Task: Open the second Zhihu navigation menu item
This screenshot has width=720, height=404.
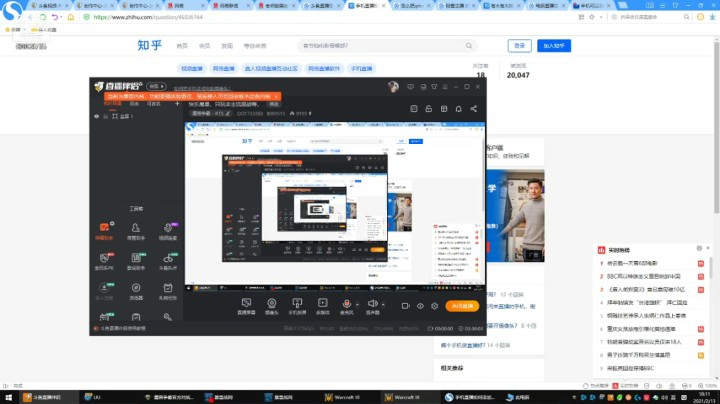Action: (204, 46)
